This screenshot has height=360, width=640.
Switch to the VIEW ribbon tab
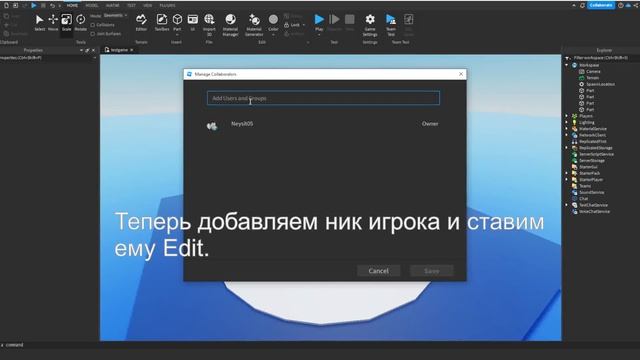(148, 6)
